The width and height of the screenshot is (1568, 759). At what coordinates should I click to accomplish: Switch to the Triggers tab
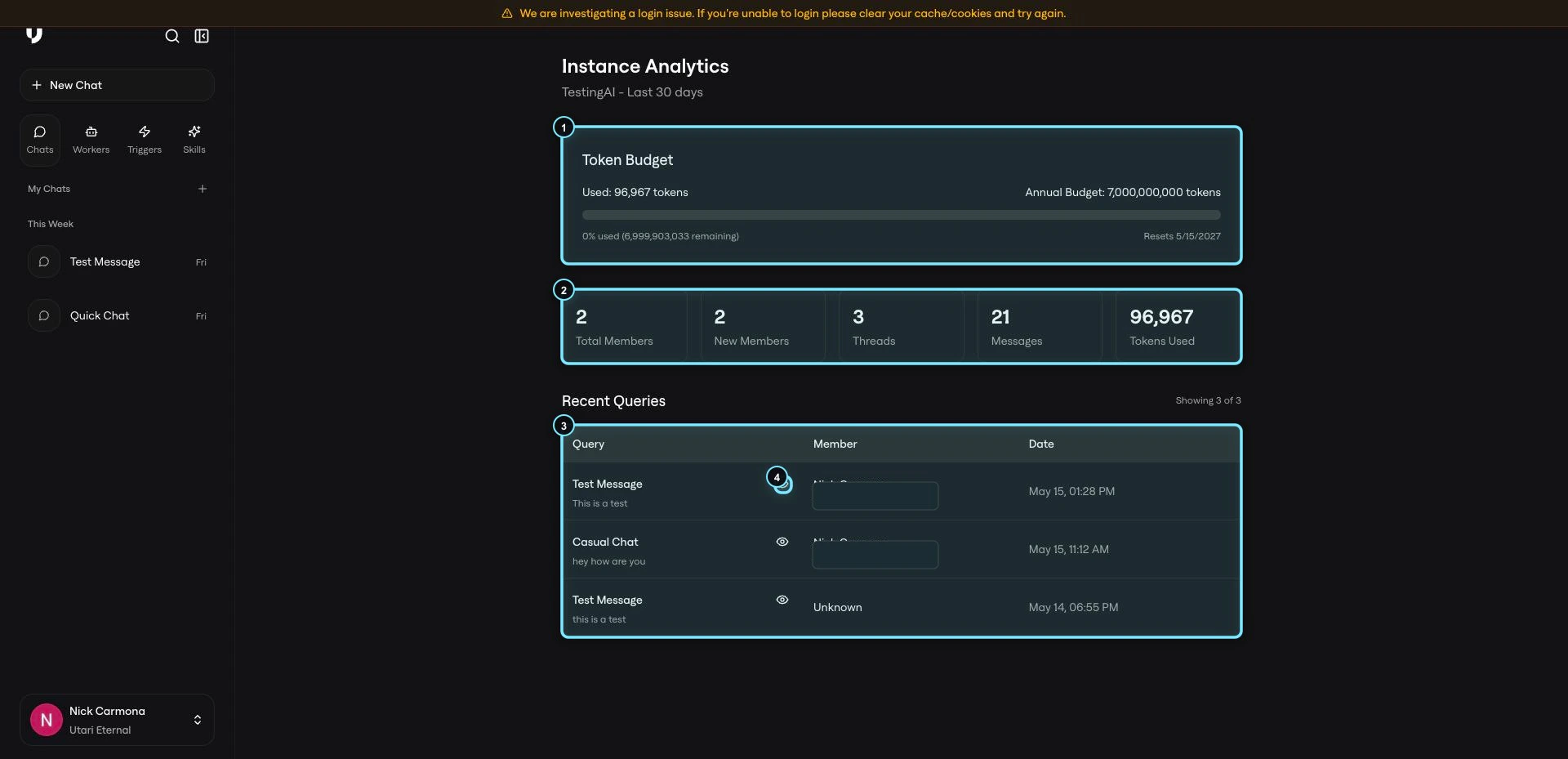click(145, 140)
